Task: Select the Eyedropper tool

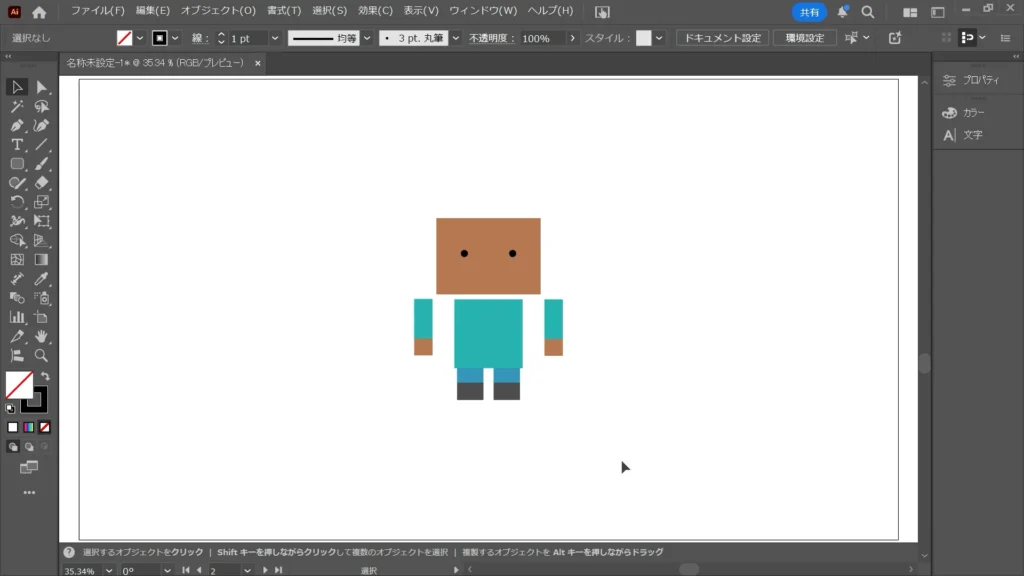Action: click(x=41, y=279)
